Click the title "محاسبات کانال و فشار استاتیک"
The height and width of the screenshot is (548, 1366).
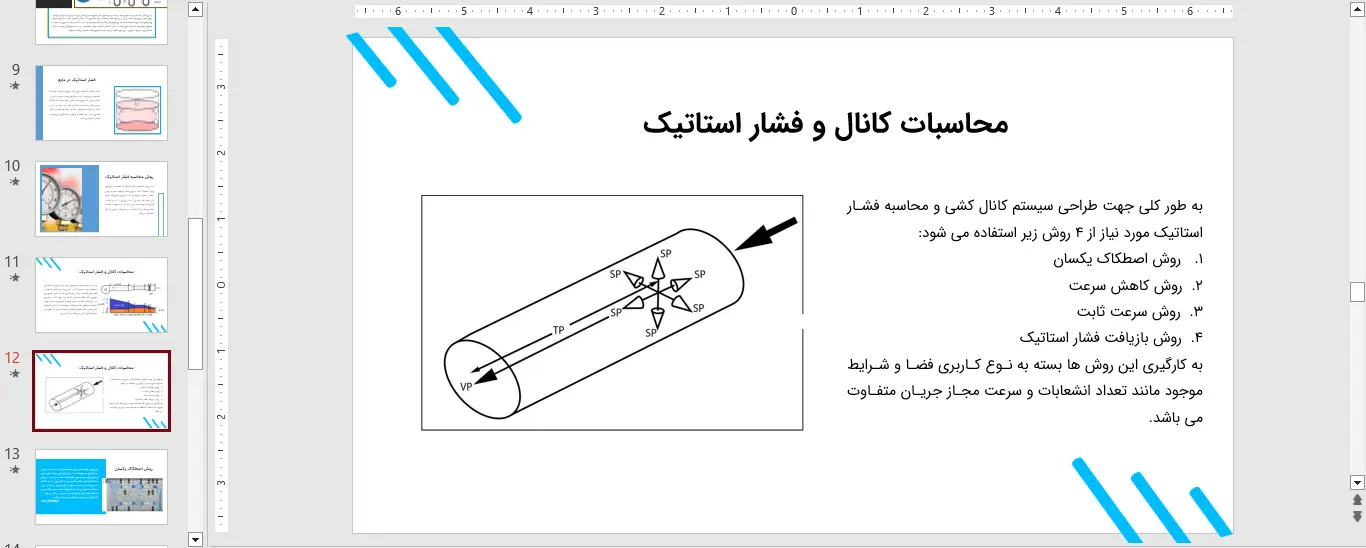click(x=825, y=124)
